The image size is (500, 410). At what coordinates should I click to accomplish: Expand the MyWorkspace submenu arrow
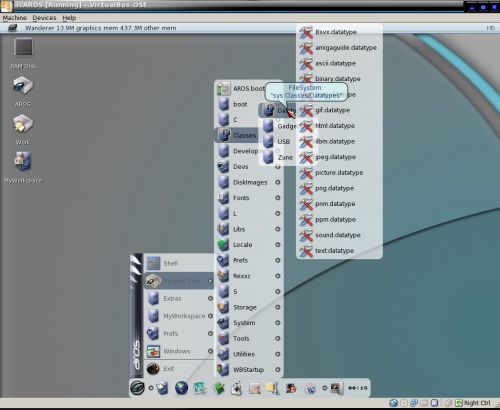pyautogui.click(x=210, y=316)
